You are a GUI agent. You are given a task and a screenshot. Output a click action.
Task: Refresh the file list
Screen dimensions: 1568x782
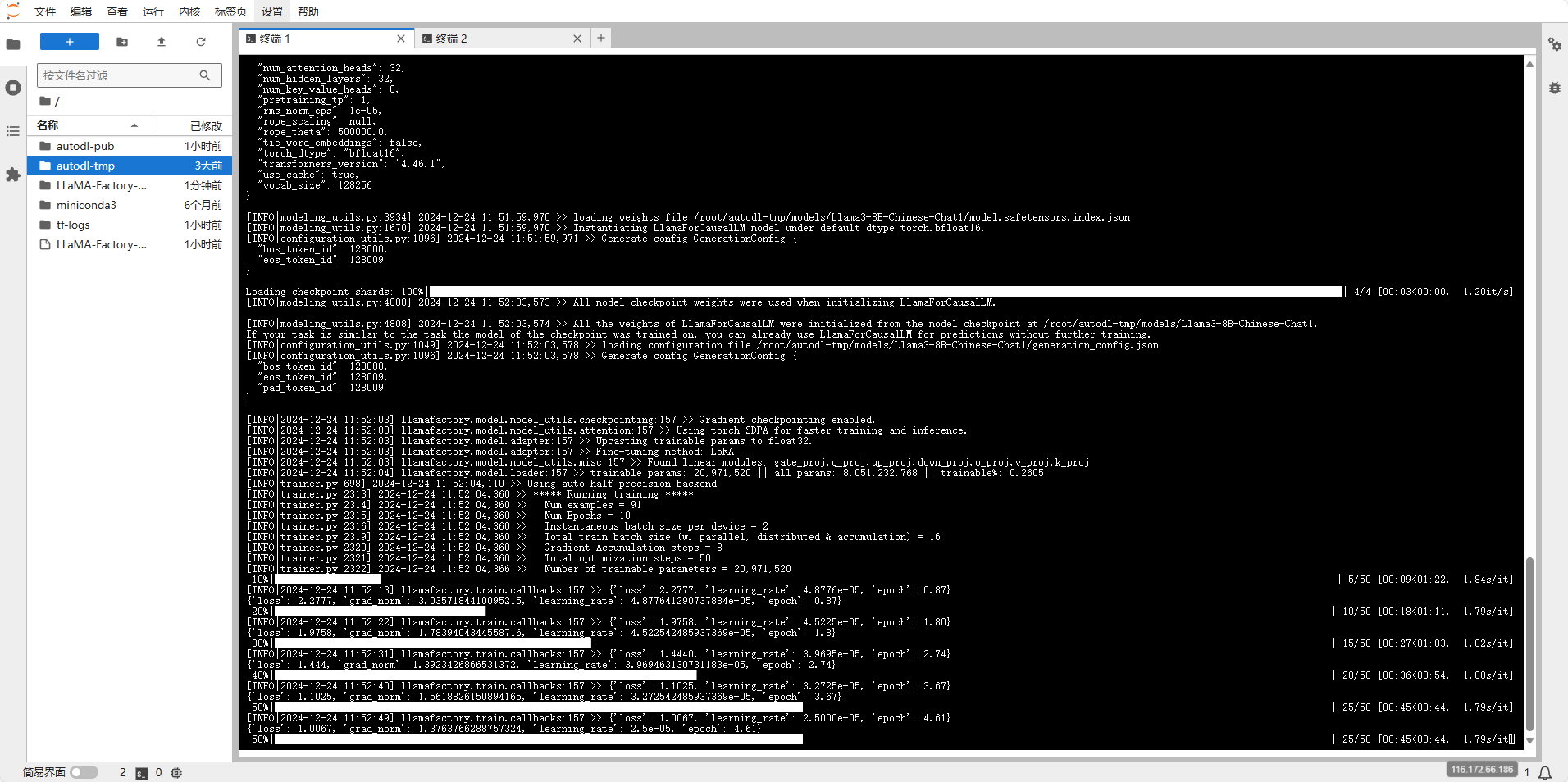[x=201, y=42]
